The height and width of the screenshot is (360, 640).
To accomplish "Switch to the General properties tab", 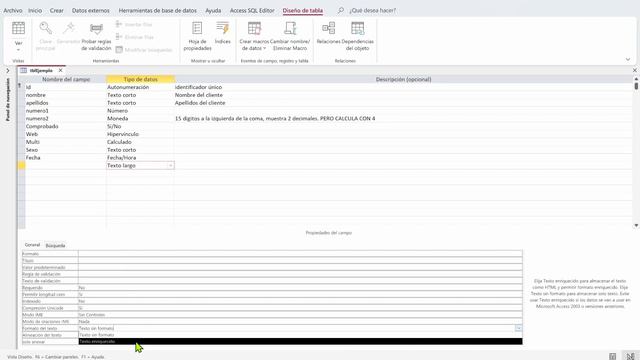I will tap(32, 245).
